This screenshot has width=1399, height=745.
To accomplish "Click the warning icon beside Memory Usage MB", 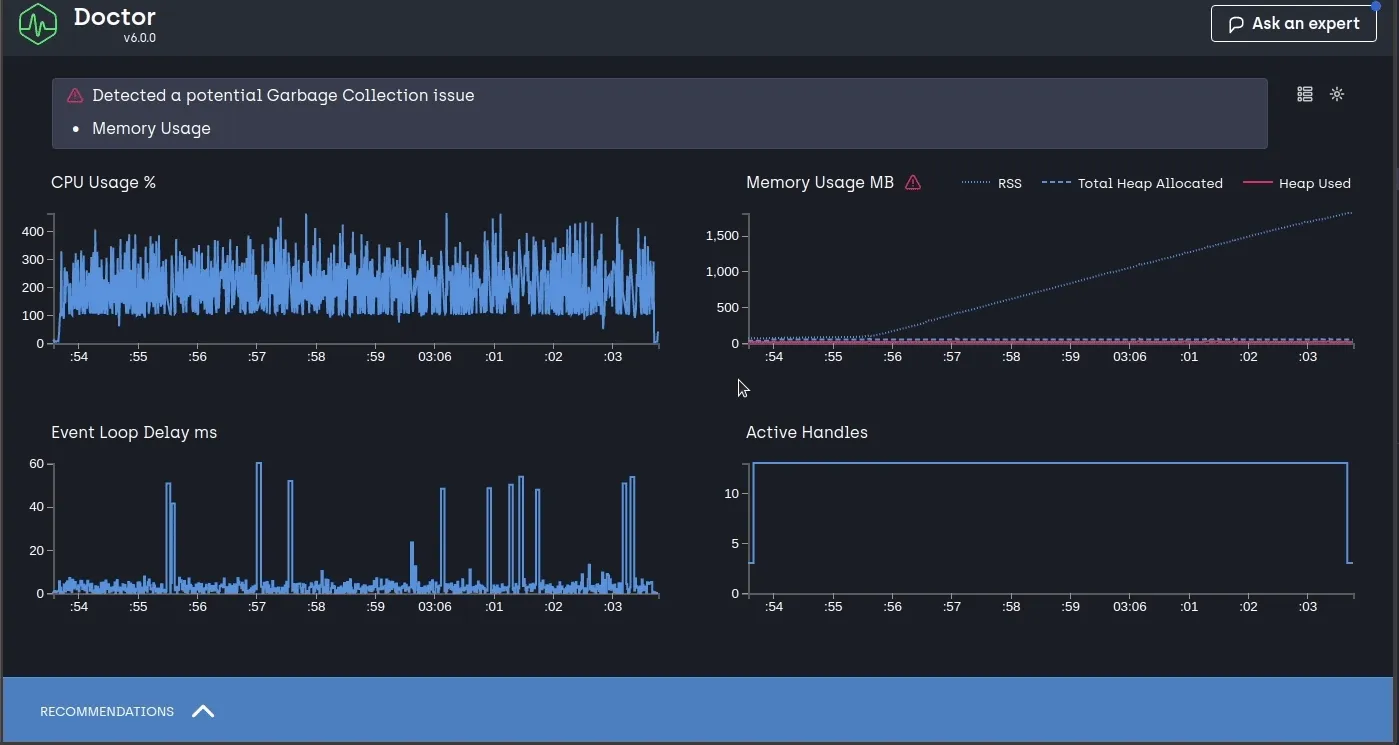I will (x=913, y=183).
